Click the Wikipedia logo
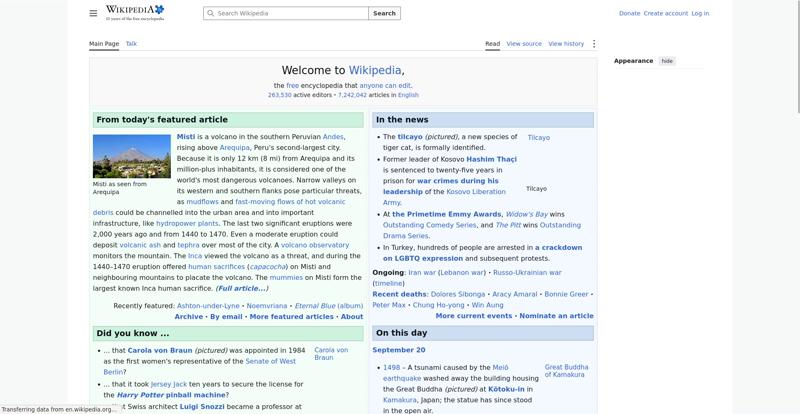This screenshot has width=800, height=414. coord(135,13)
